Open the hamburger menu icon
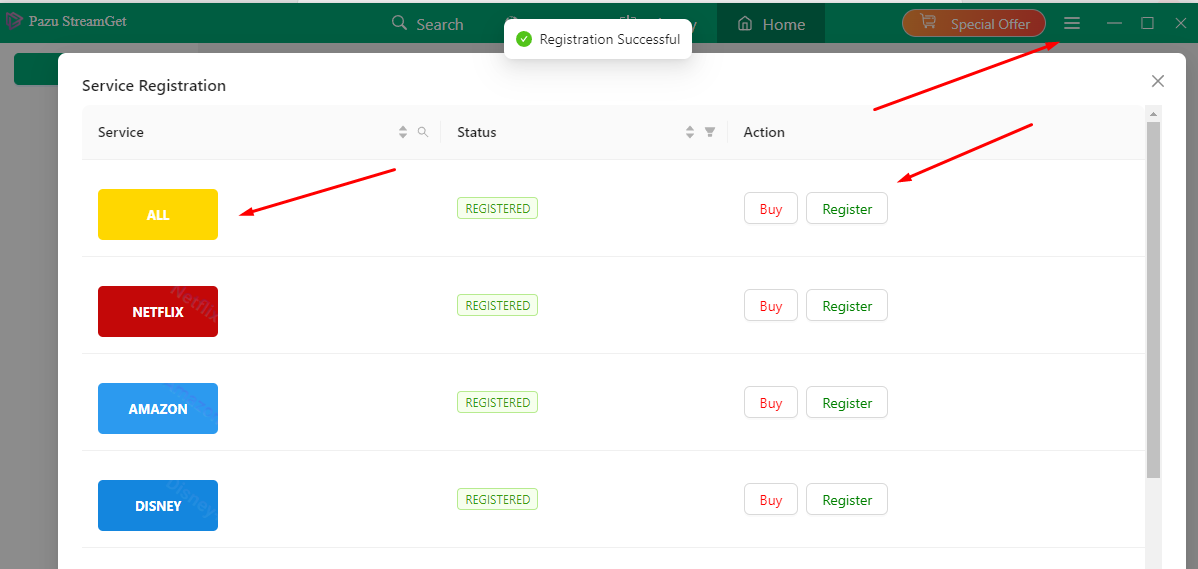The height and width of the screenshot is (569, 1198). (x=1072, y=23)
